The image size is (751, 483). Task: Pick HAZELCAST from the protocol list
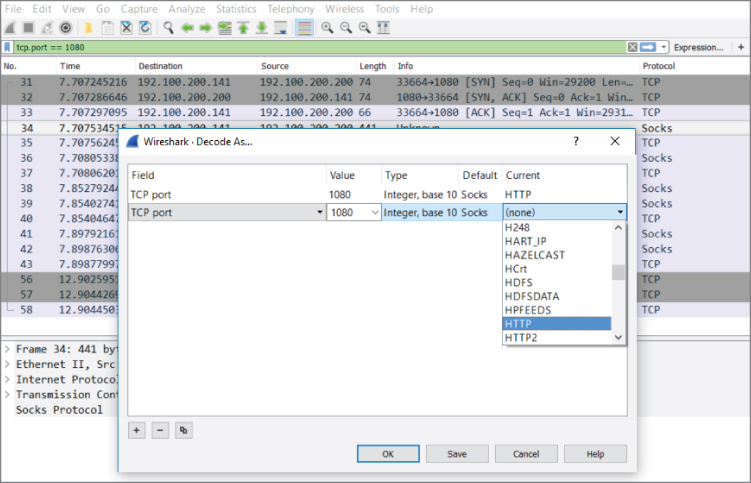[557, 255]
